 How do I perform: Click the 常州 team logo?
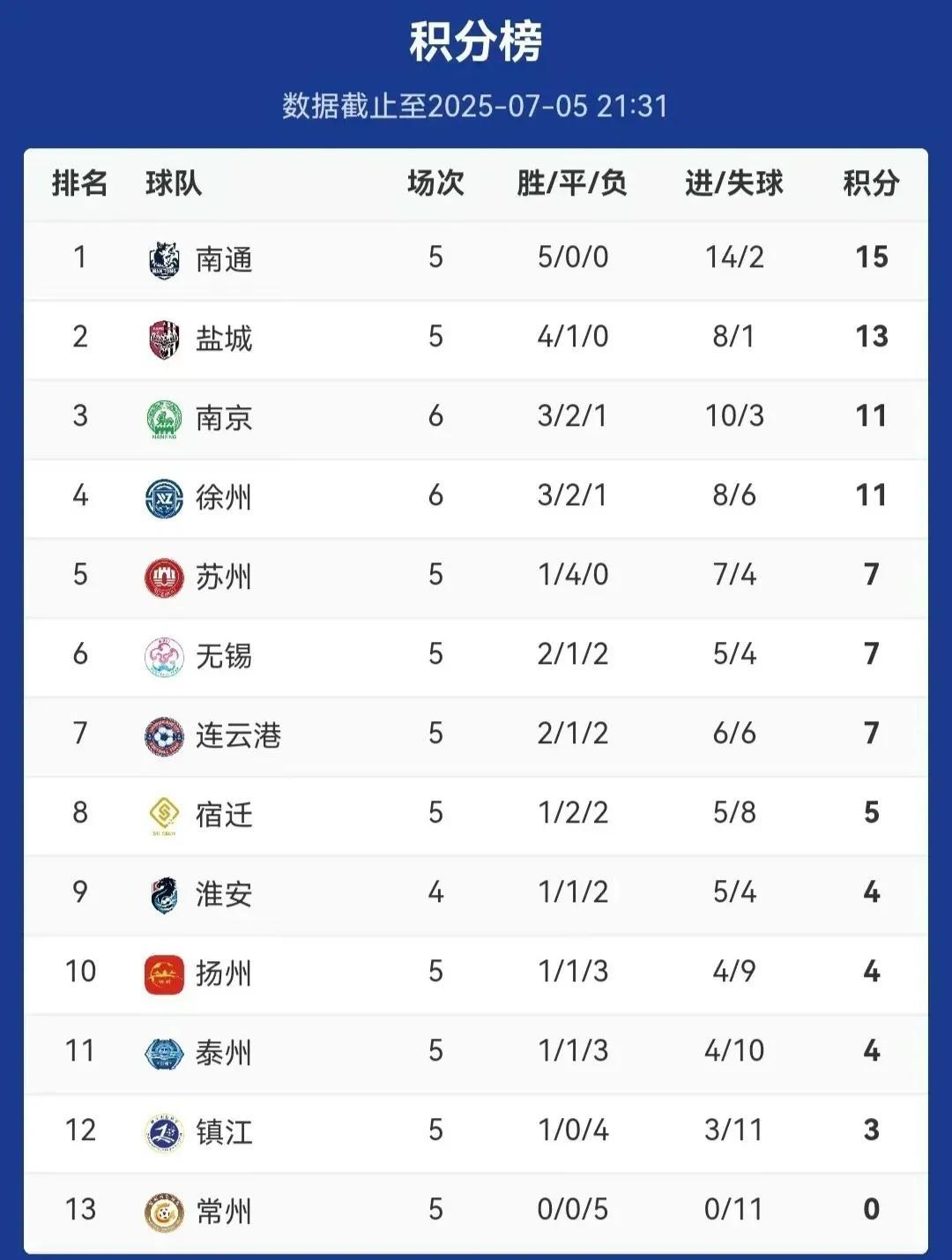point(164,1212)
